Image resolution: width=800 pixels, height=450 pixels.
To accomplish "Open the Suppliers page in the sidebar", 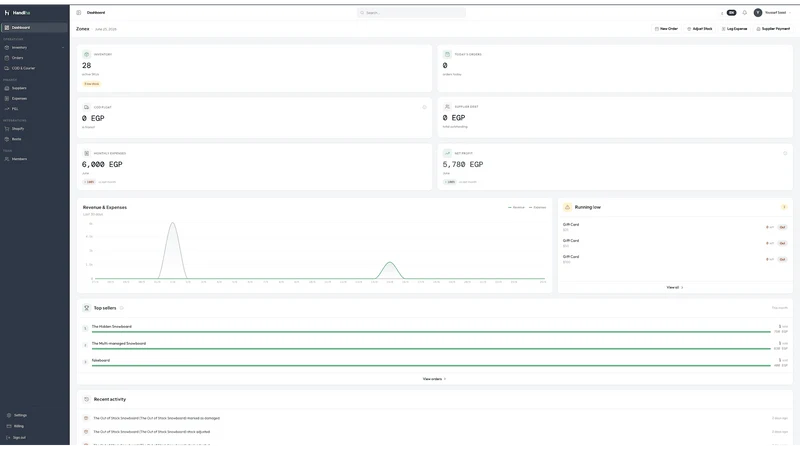I will [x=34, y=88].
